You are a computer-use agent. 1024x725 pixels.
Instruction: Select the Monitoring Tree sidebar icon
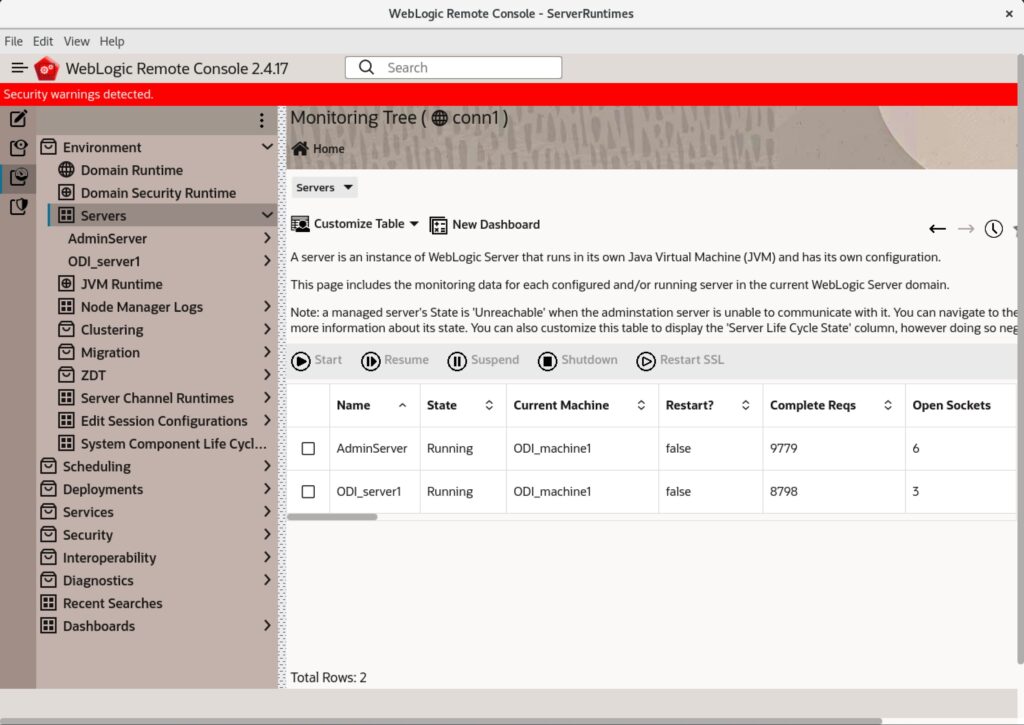[18, 177]
